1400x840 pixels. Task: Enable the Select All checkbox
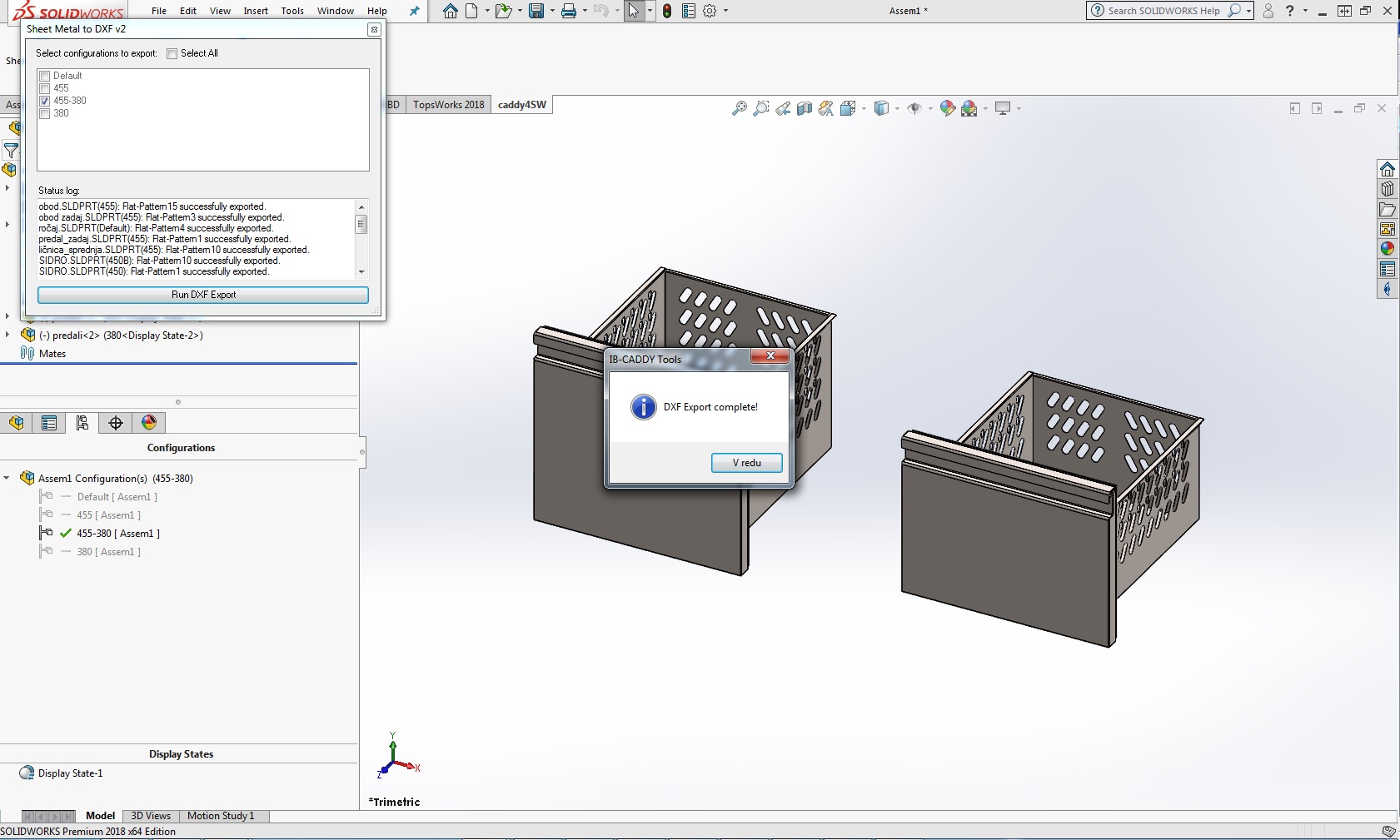[x=172, y=53]
